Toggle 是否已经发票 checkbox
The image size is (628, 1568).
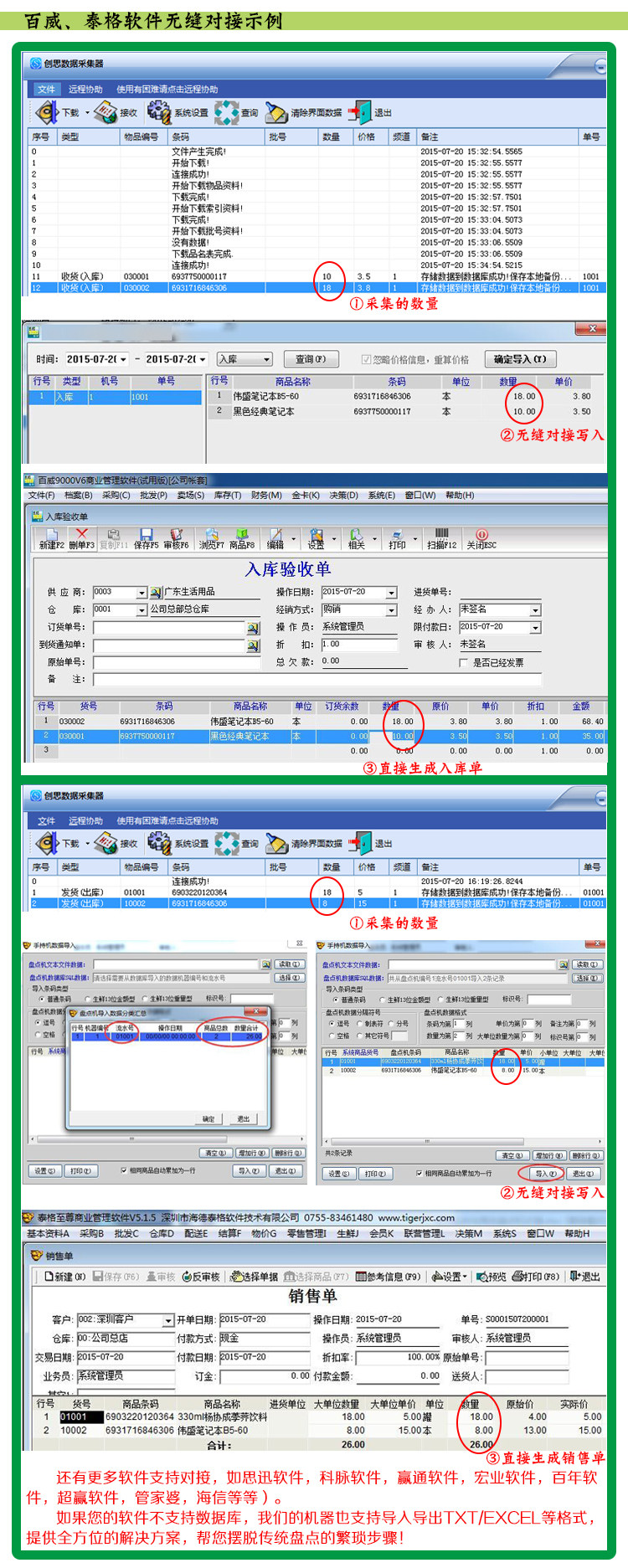[464, 663]
